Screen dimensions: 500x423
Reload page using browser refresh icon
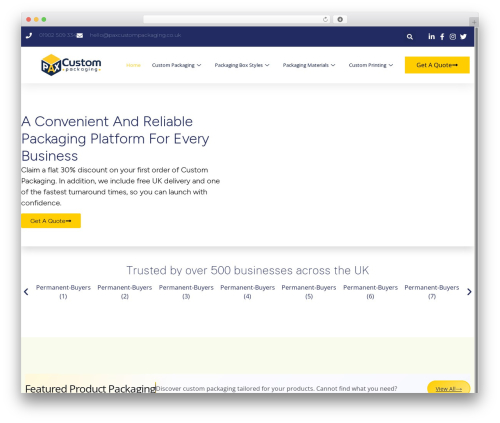325,19
